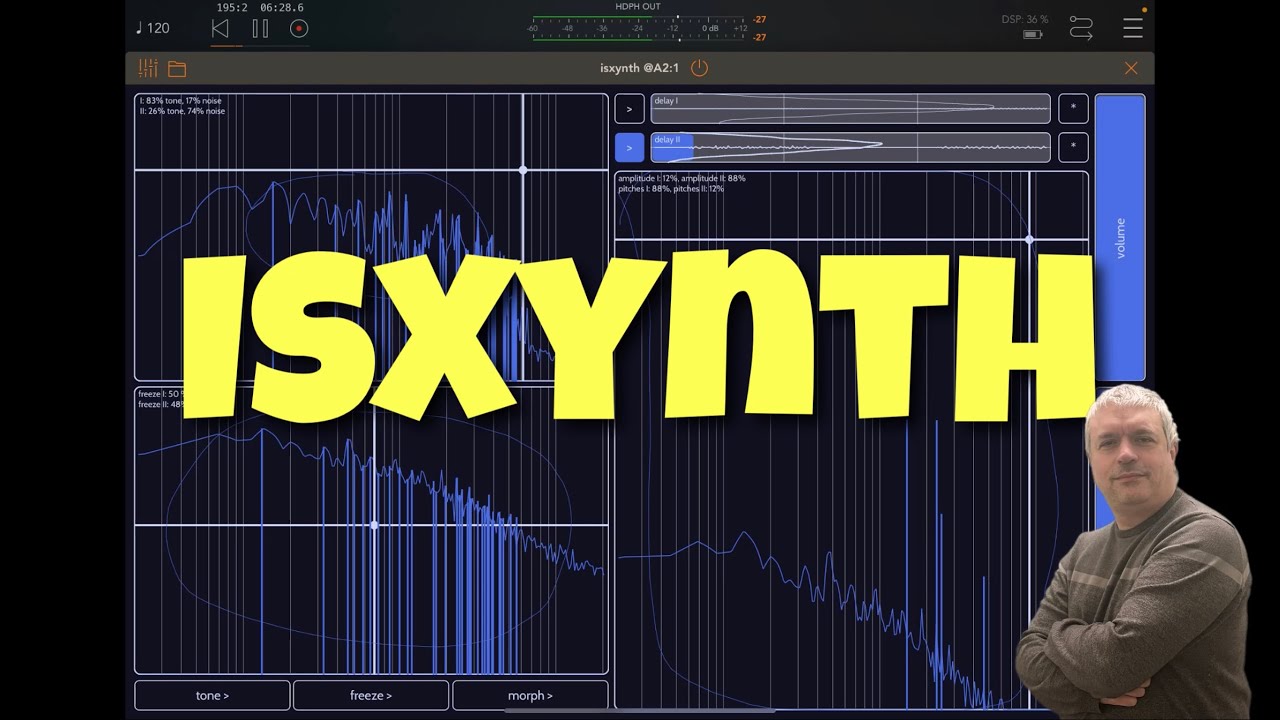The image size is (1280, 720).
Task: Hit the record button in transport
Action: tap(299, 29)
